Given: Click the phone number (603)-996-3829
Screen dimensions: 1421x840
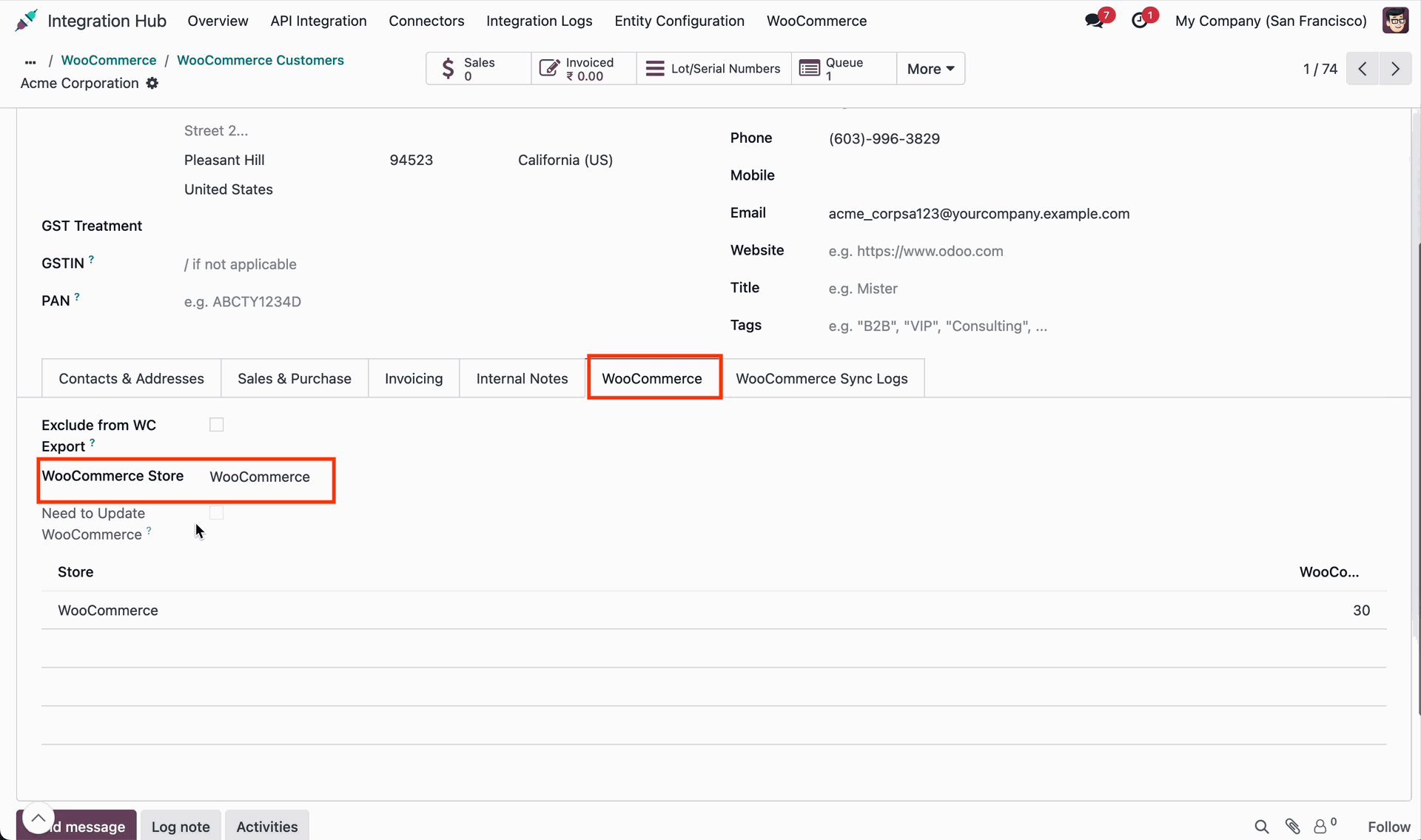Looking at the screenshot, I should pyautogui.click(x=884, y=139).
